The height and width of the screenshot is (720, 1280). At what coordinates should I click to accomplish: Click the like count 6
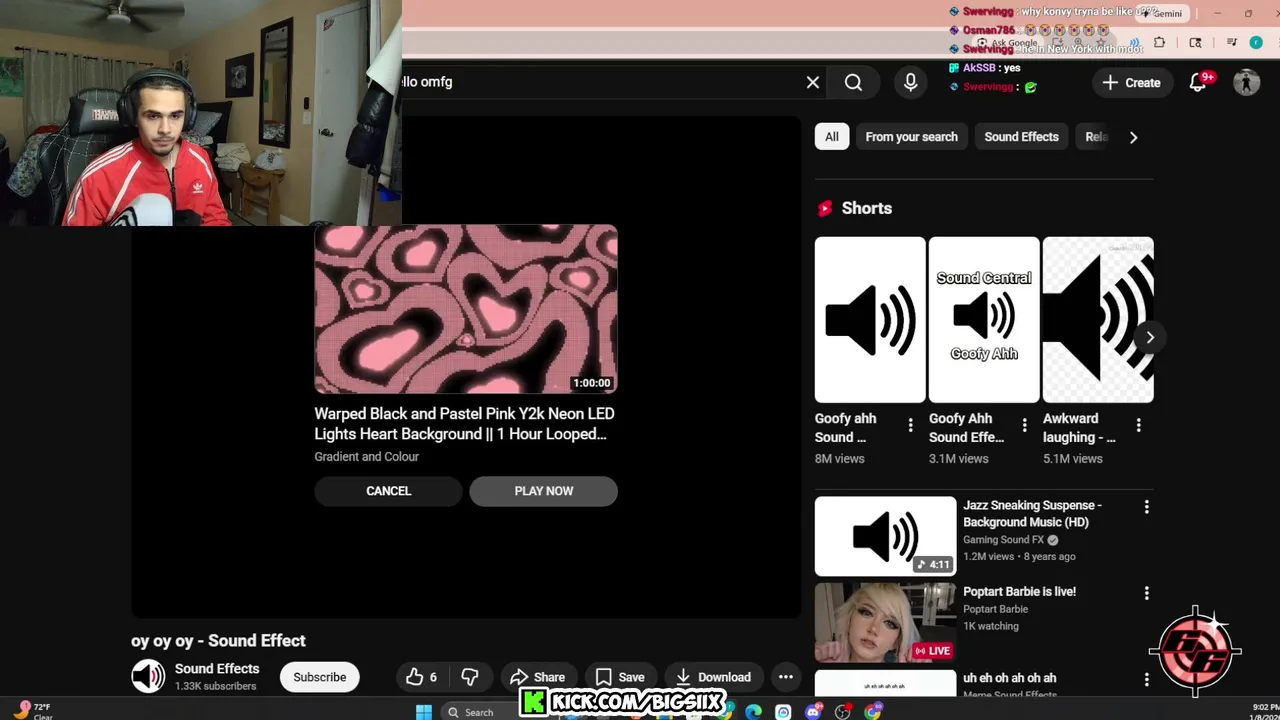pos(433,677)
